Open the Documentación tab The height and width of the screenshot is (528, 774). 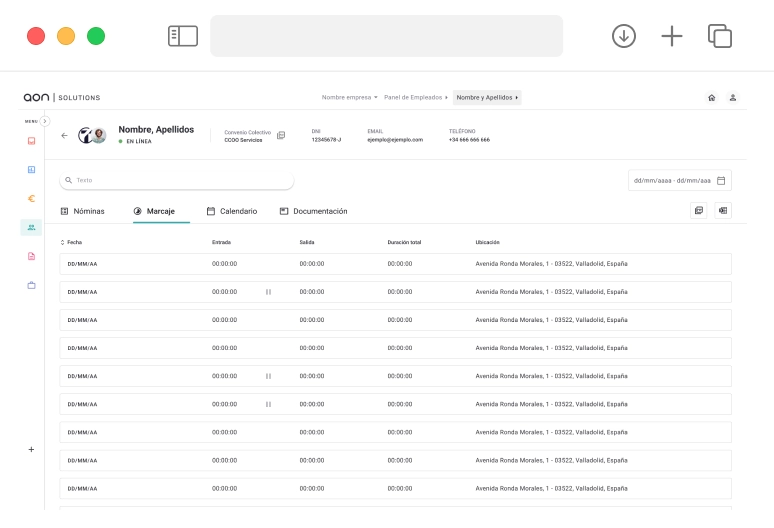click(313, 211)
